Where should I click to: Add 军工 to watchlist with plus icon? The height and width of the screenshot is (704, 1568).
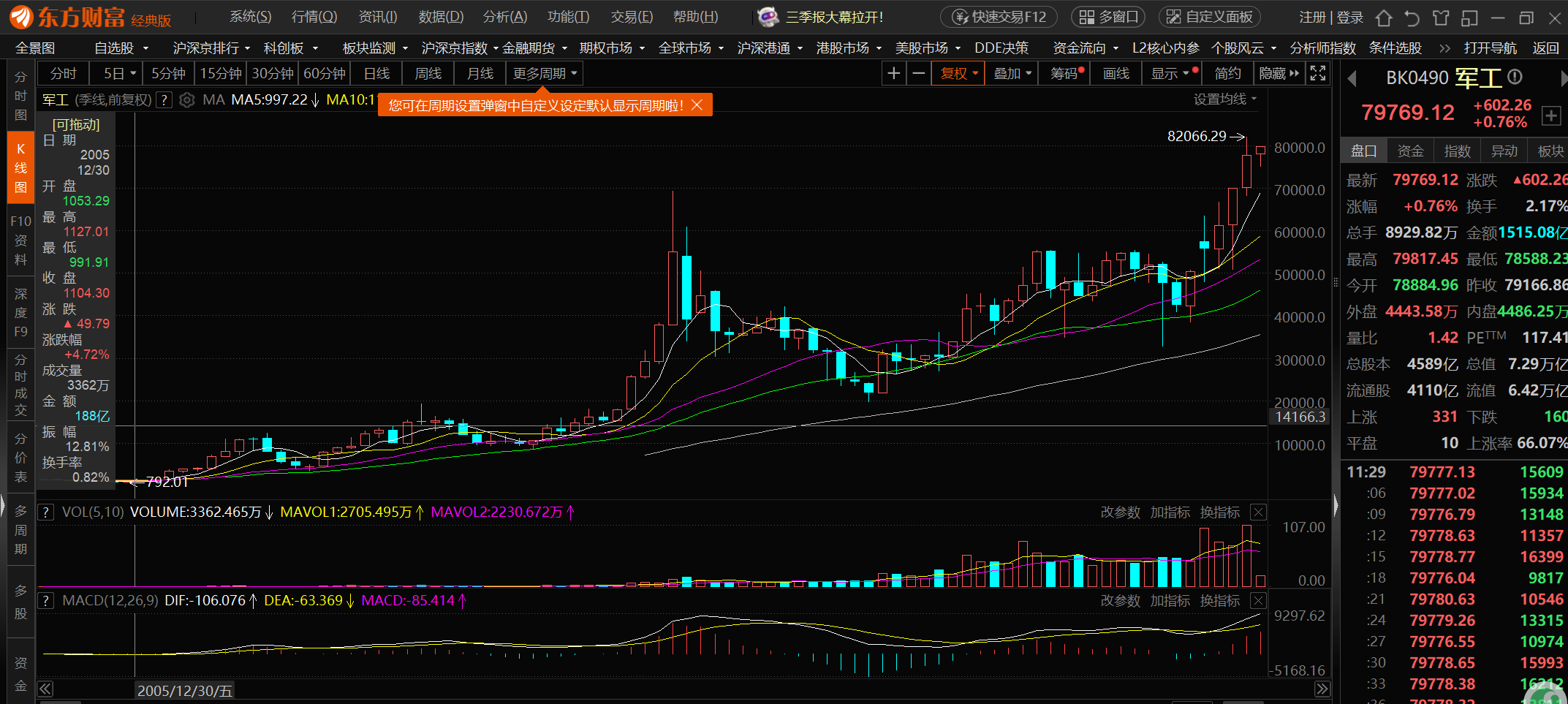(1551, 116)
